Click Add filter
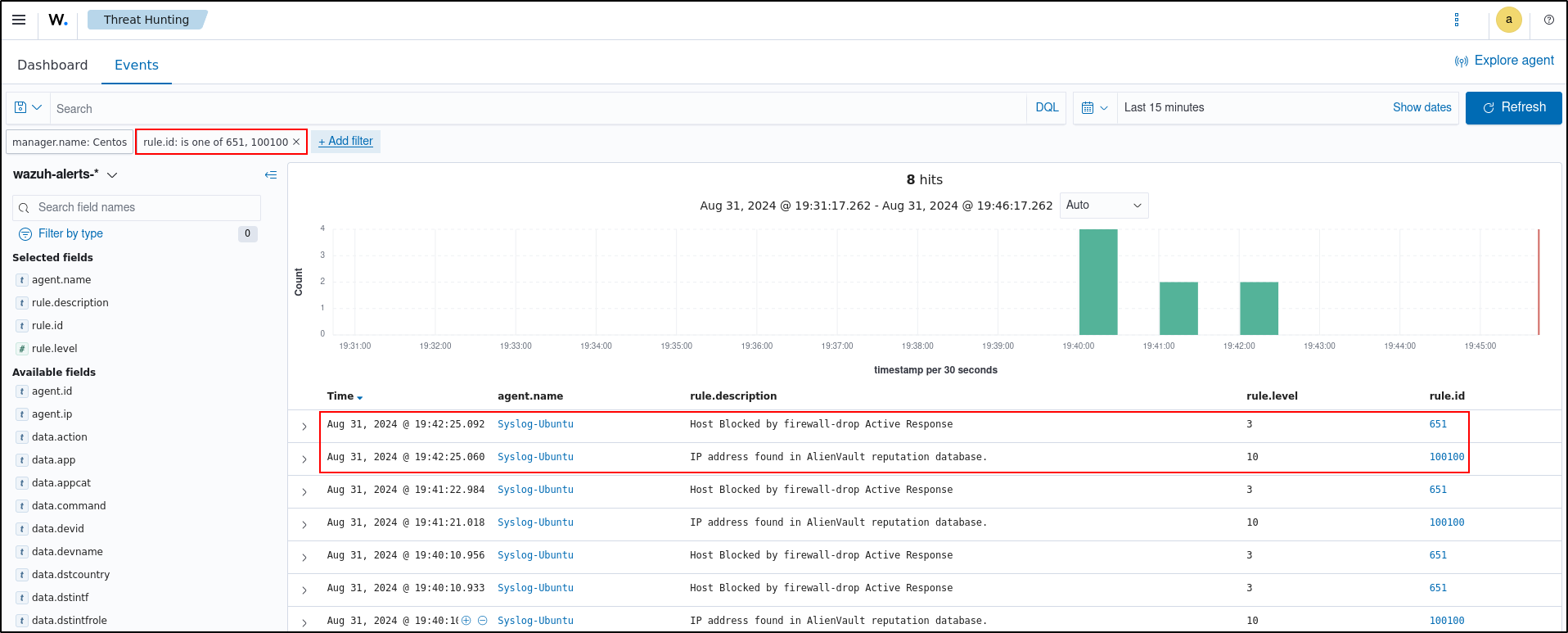This screenshot has width=1568, height=633. coord(345,142)
